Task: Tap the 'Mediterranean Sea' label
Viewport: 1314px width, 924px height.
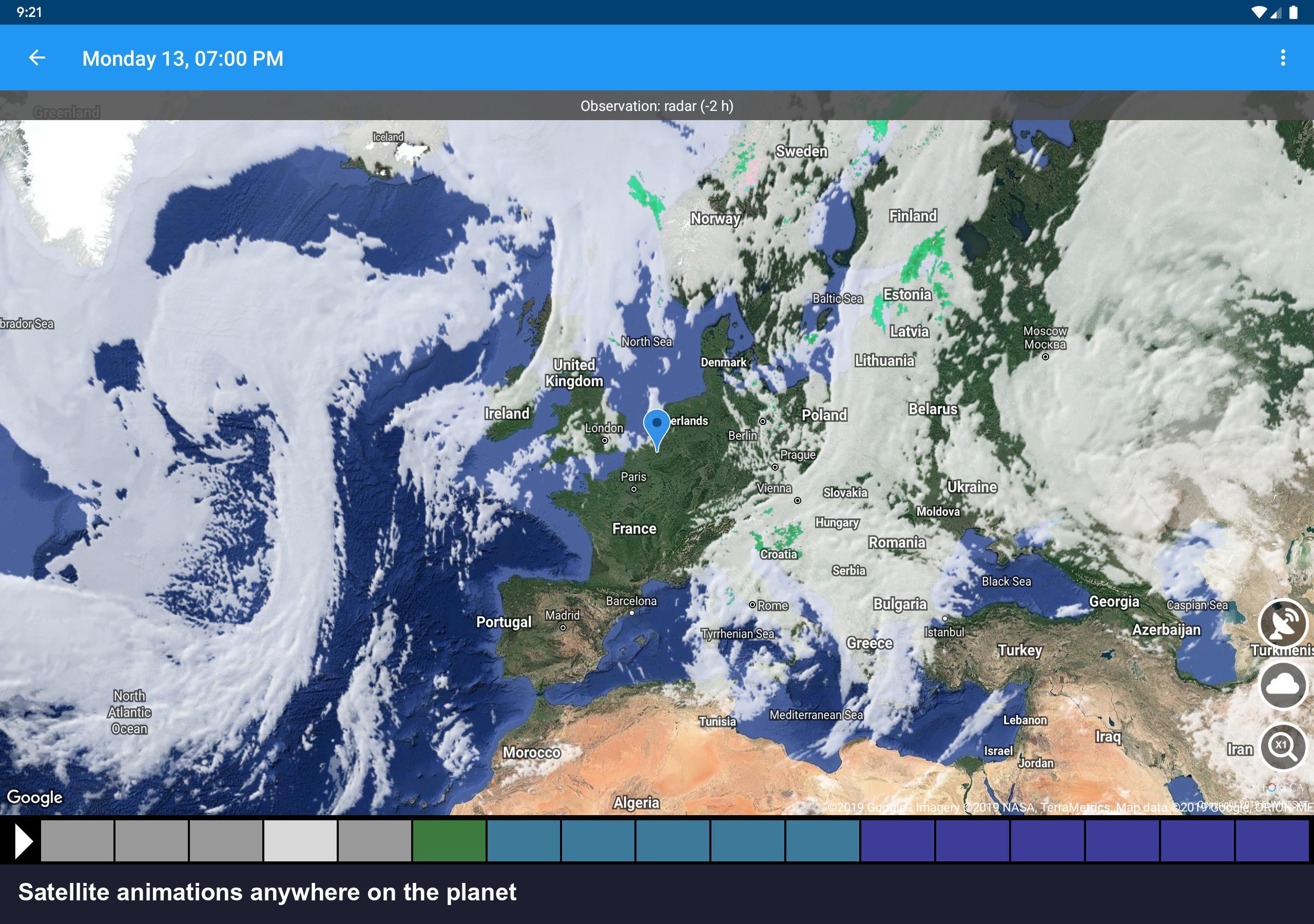Action: (x=816, y=715)
